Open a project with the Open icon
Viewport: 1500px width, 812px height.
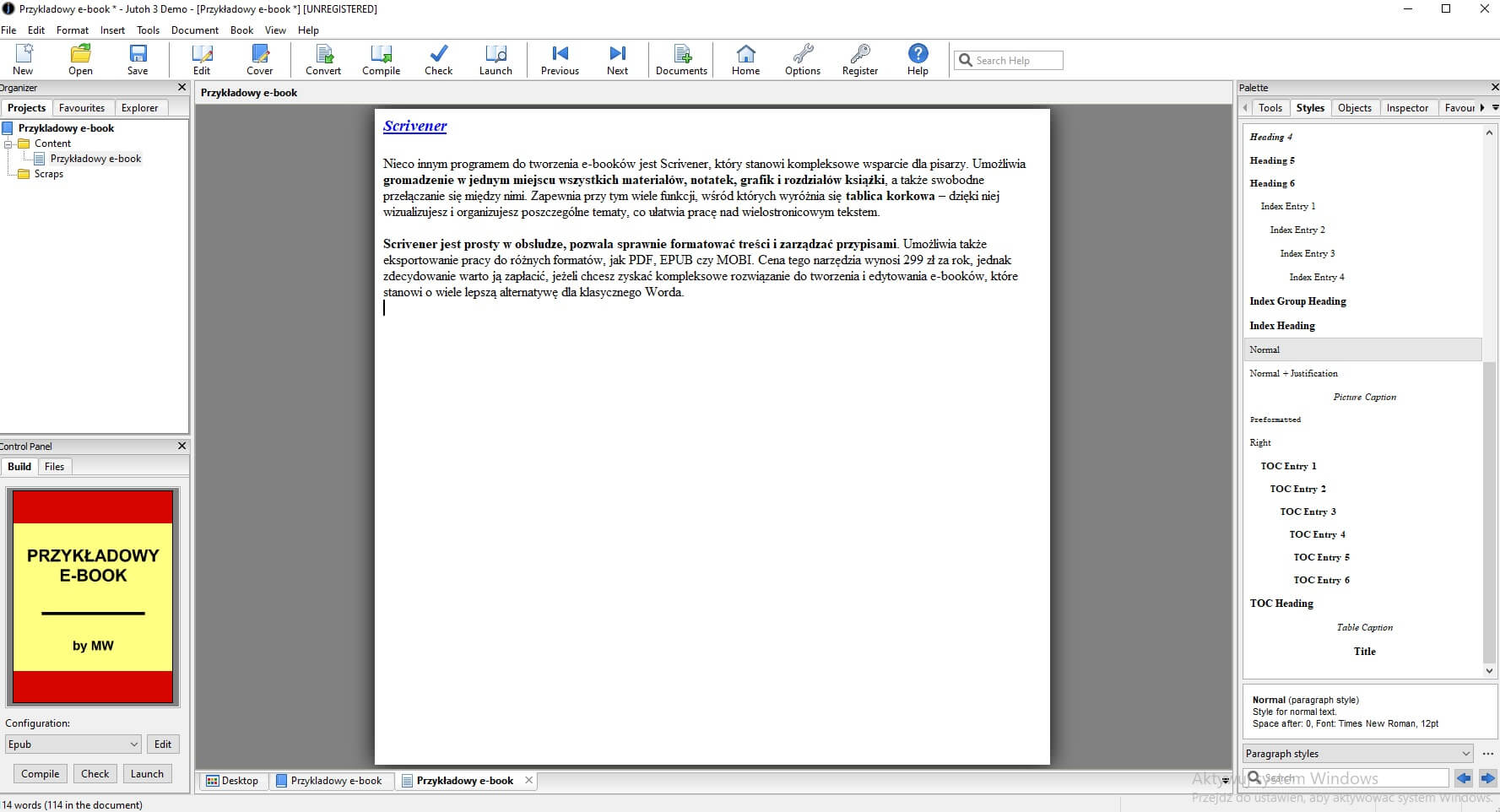pos(81,60)
